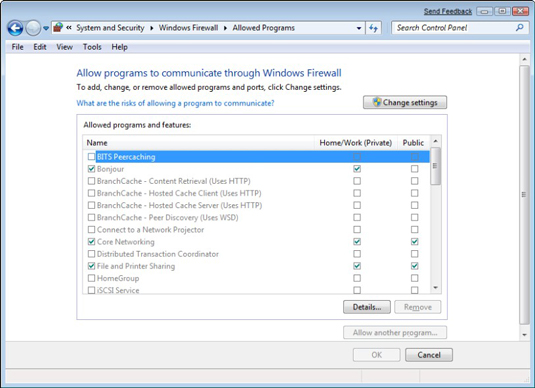535x388 pixels.
Task: Toggle Bonjour Home/Work (Private) checkbox
Action: coord(357,169)
